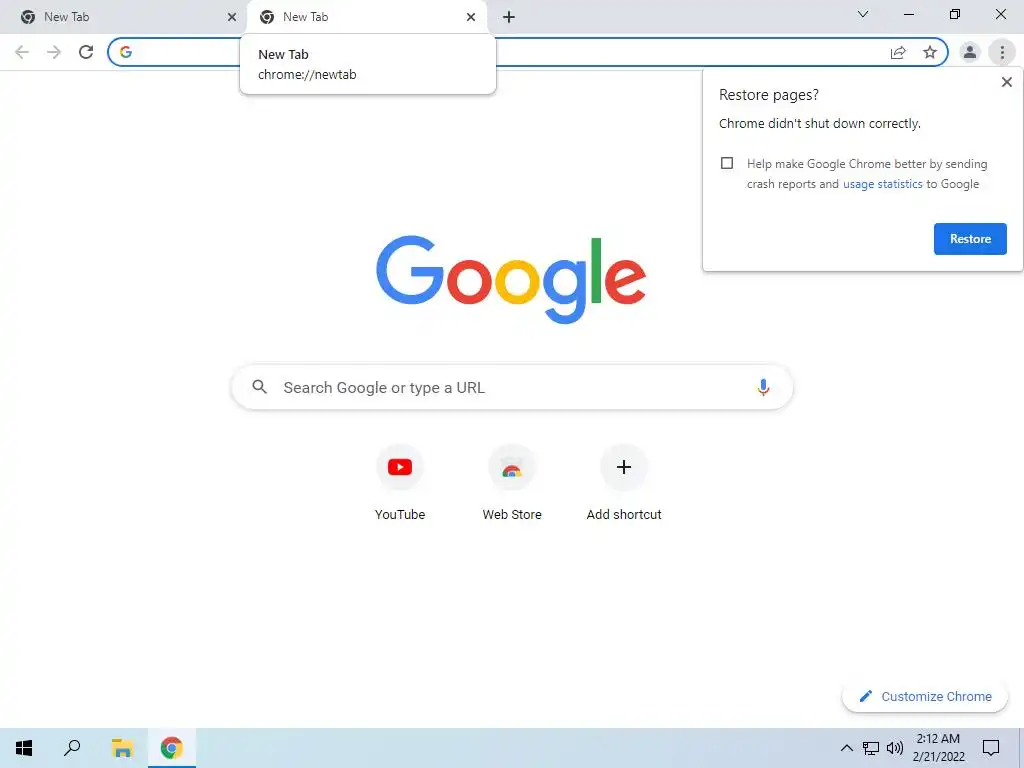Screen dimensions: 1024x768
Task: Click the Google G icon in address bar
Action: click(x=126, y=52)
